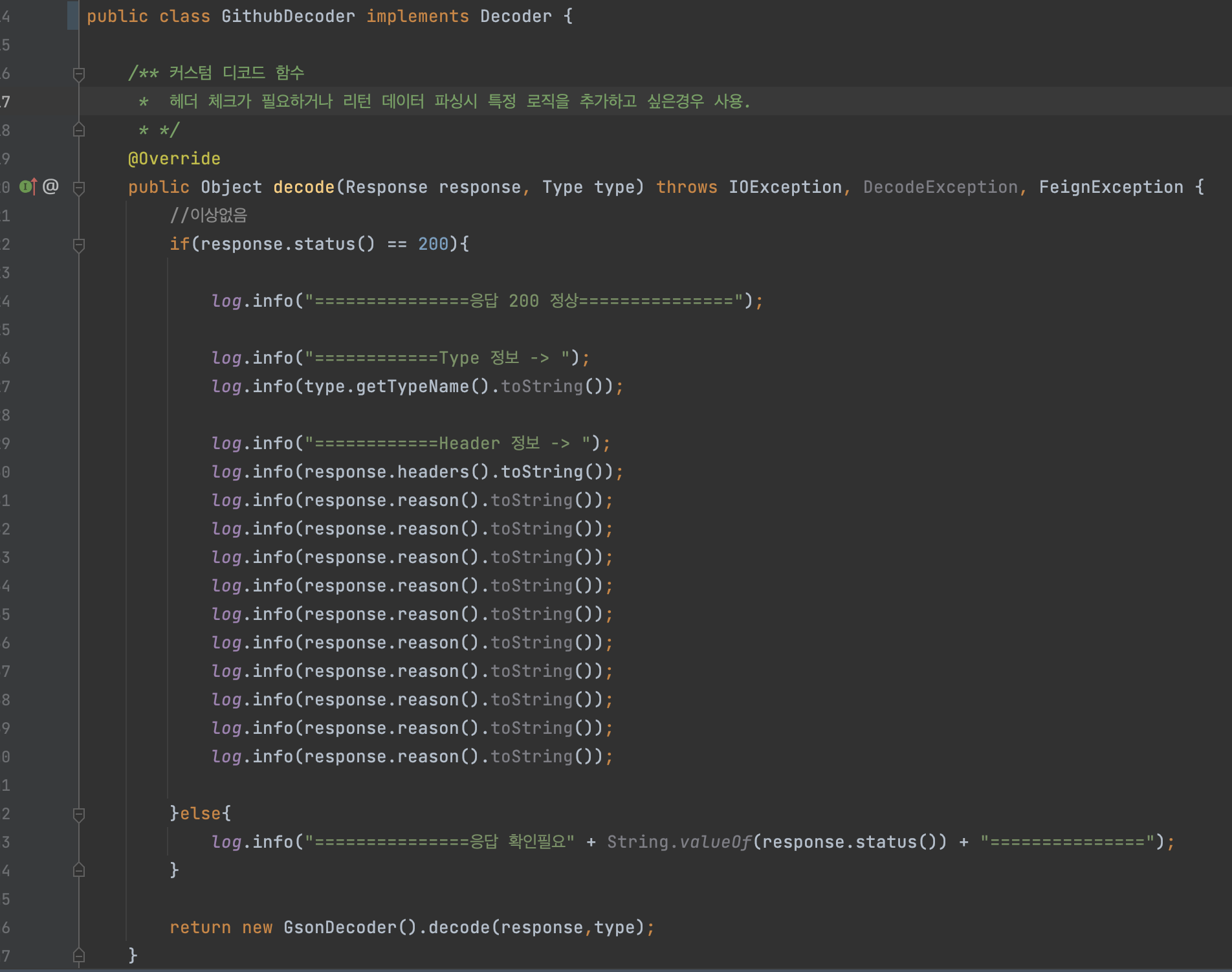Viewport: 1232px width, 972px height.
Task: Click the Decoder interface name
Action: click(516, 16)
